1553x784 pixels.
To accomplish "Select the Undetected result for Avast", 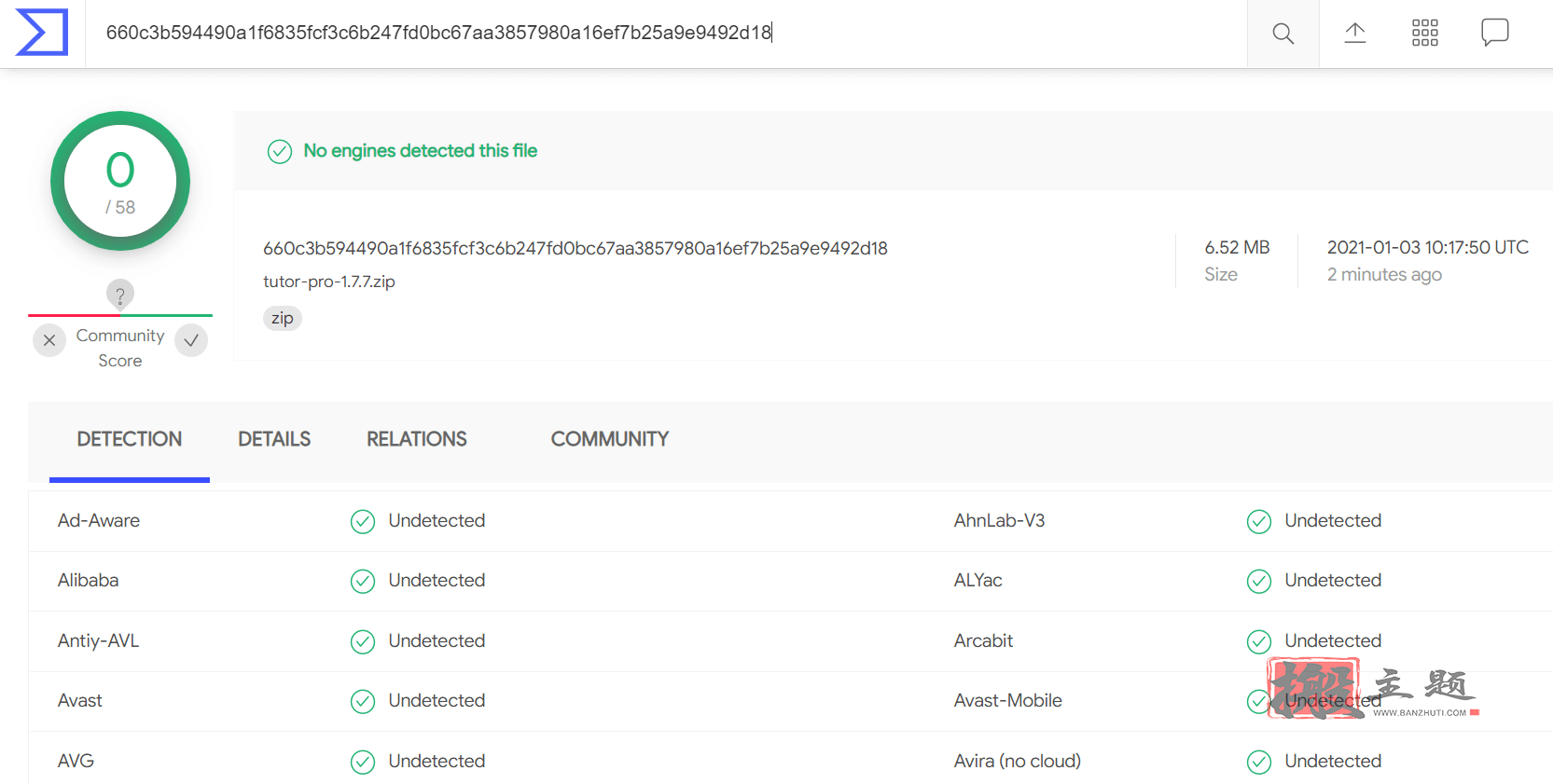I will (x=437, y=700).
